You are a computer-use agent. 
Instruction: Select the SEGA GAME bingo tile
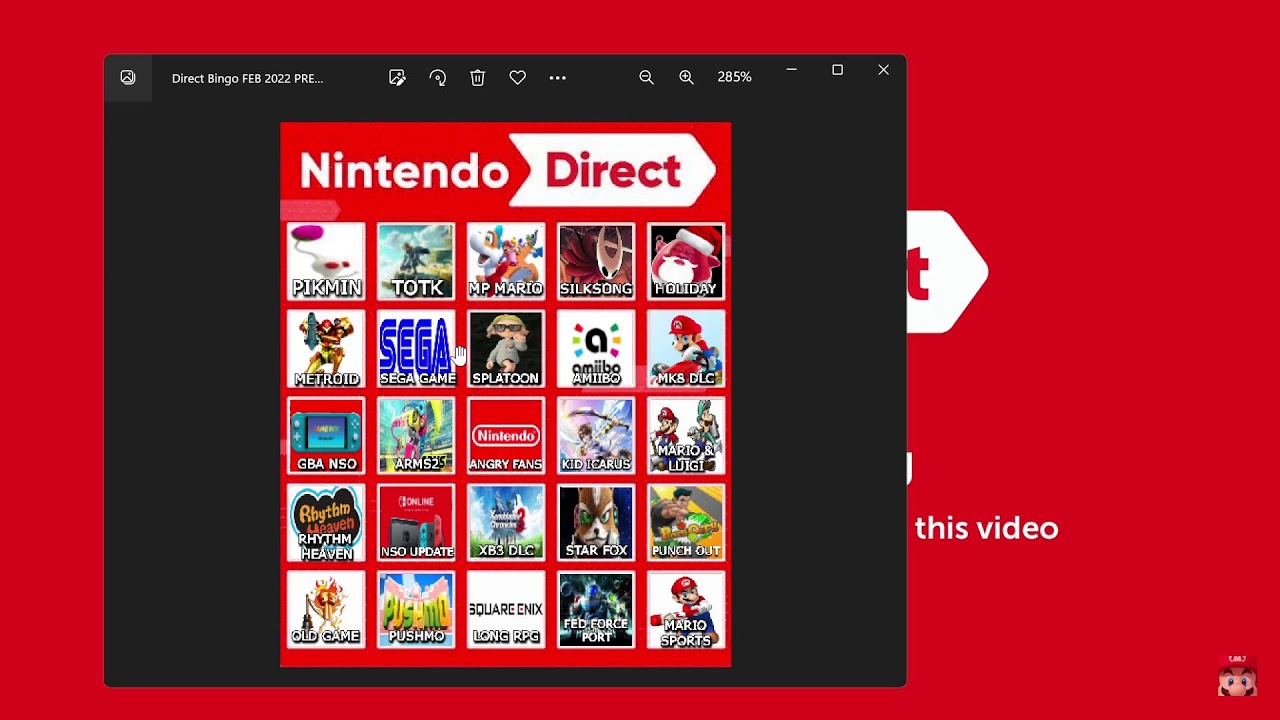click(x=416, y=349)
